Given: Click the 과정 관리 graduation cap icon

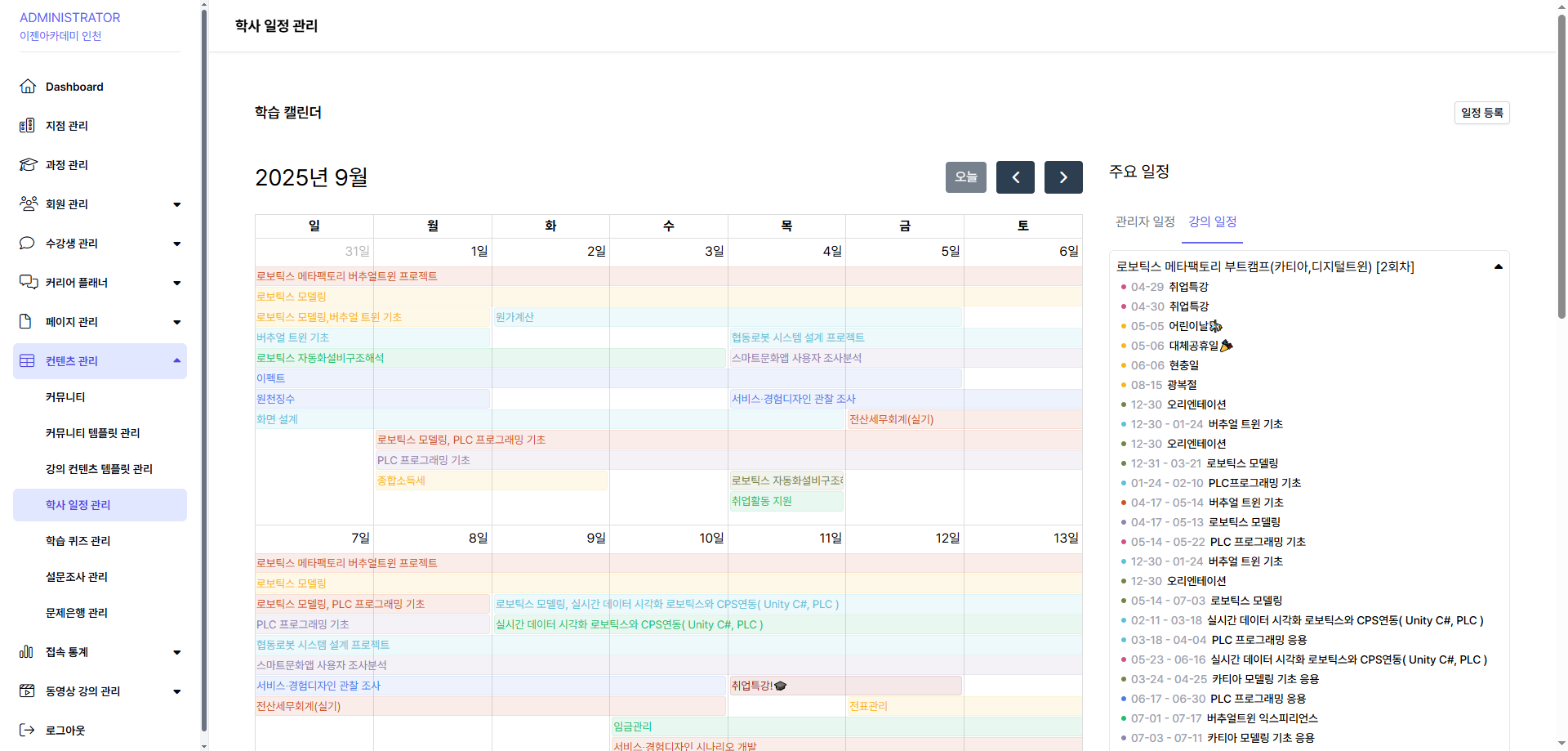Looking at the screenshot, I should click(x=28, y=165).
